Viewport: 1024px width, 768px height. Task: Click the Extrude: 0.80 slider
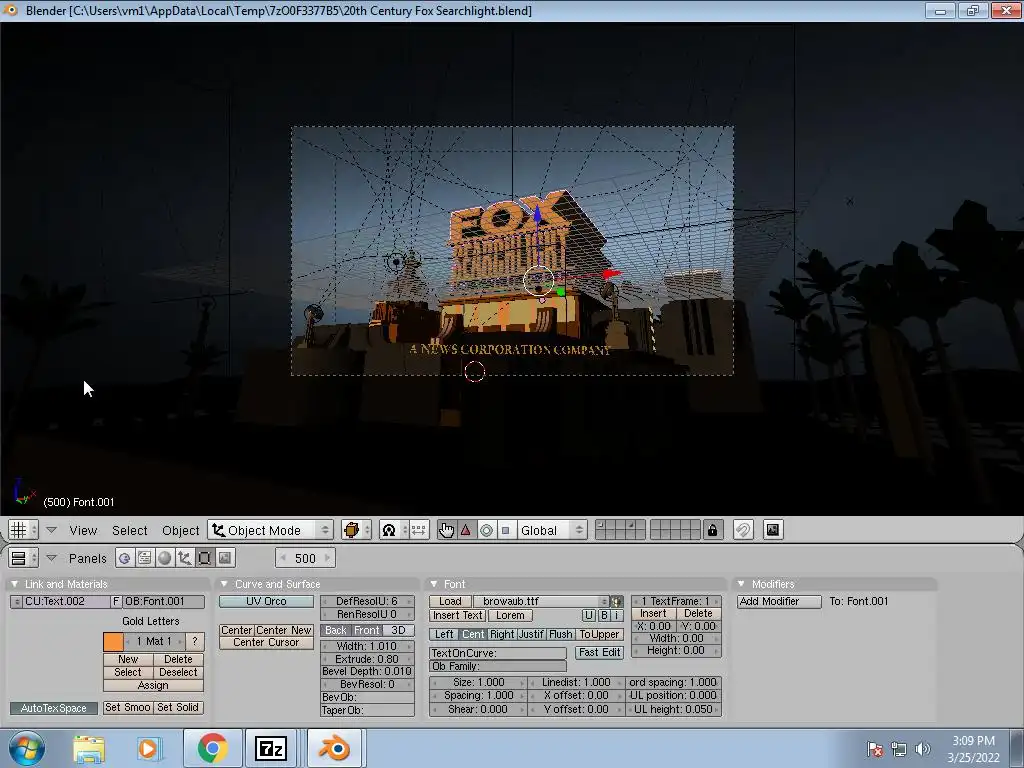367,659
